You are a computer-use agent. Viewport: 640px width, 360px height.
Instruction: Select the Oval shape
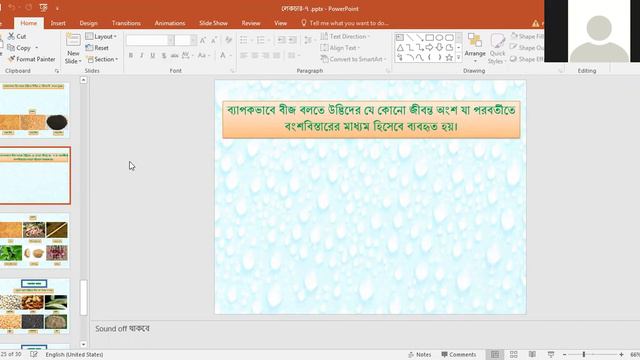point(439,38)
